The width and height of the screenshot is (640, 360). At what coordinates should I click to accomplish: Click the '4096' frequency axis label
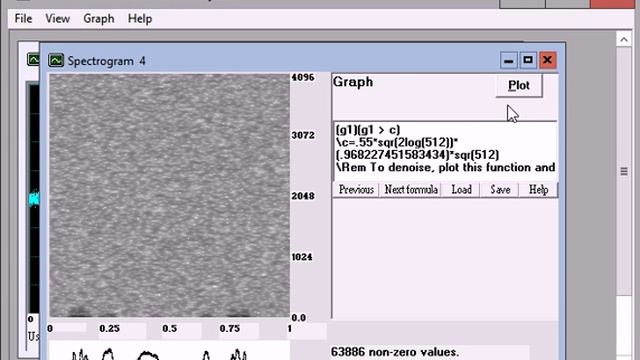302,77
